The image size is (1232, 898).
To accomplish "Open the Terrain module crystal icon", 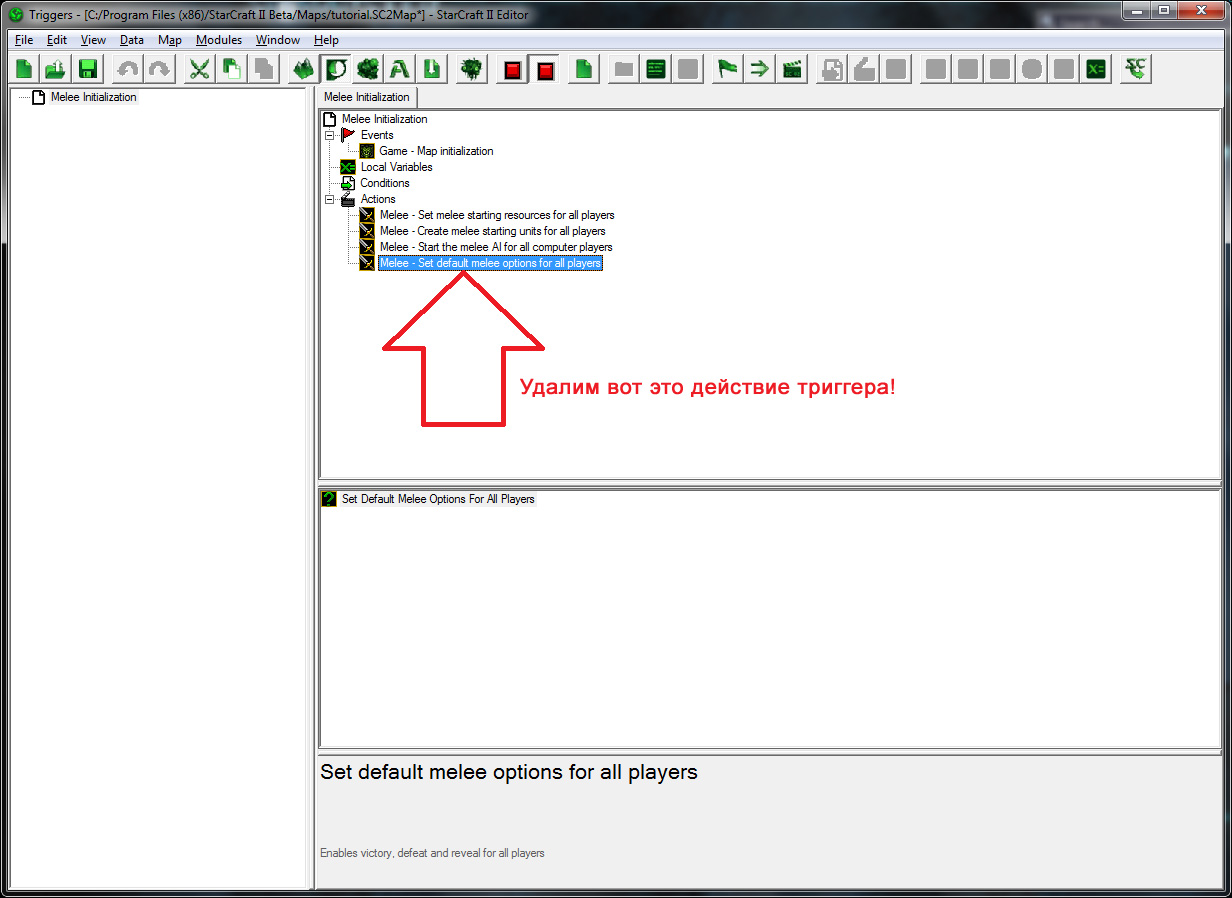I will 303,69.
